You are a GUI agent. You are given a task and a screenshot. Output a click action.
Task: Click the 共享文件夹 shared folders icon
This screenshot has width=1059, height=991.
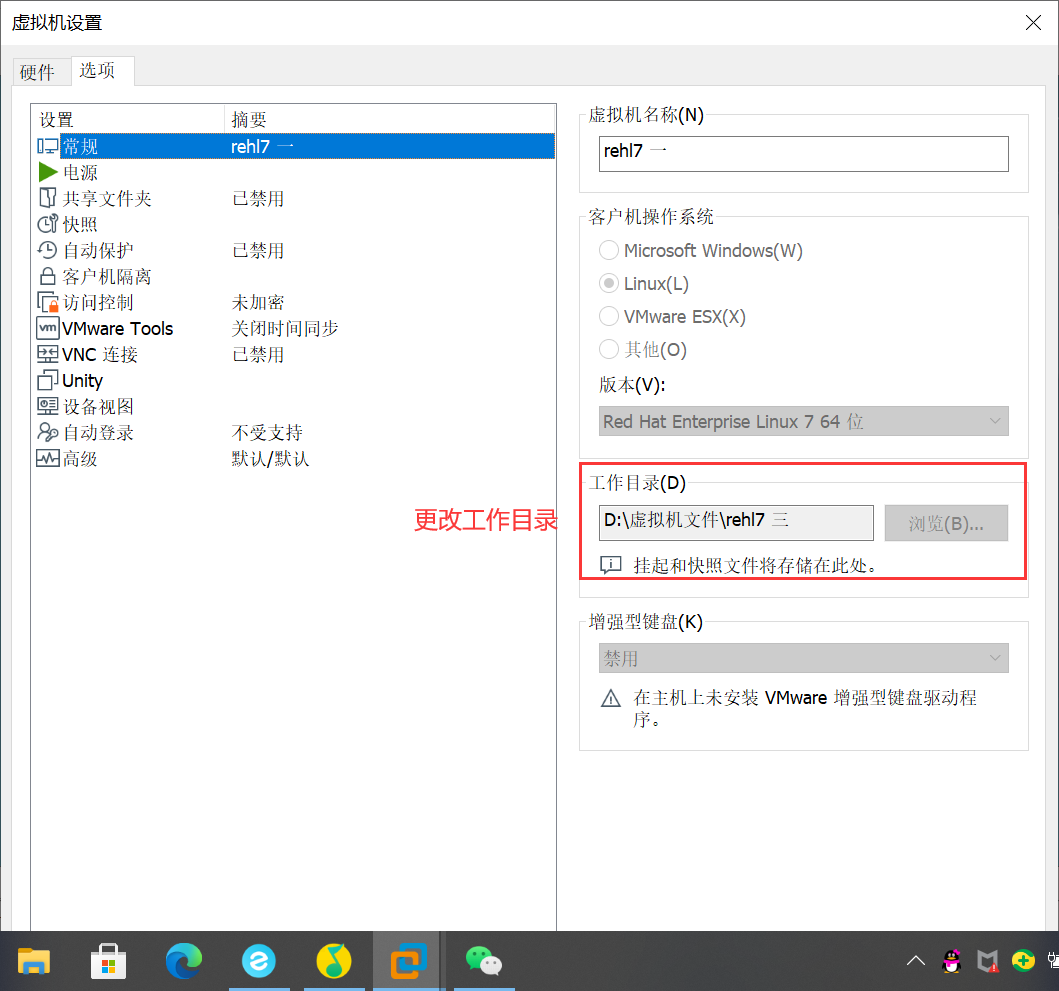click(47, 198)
